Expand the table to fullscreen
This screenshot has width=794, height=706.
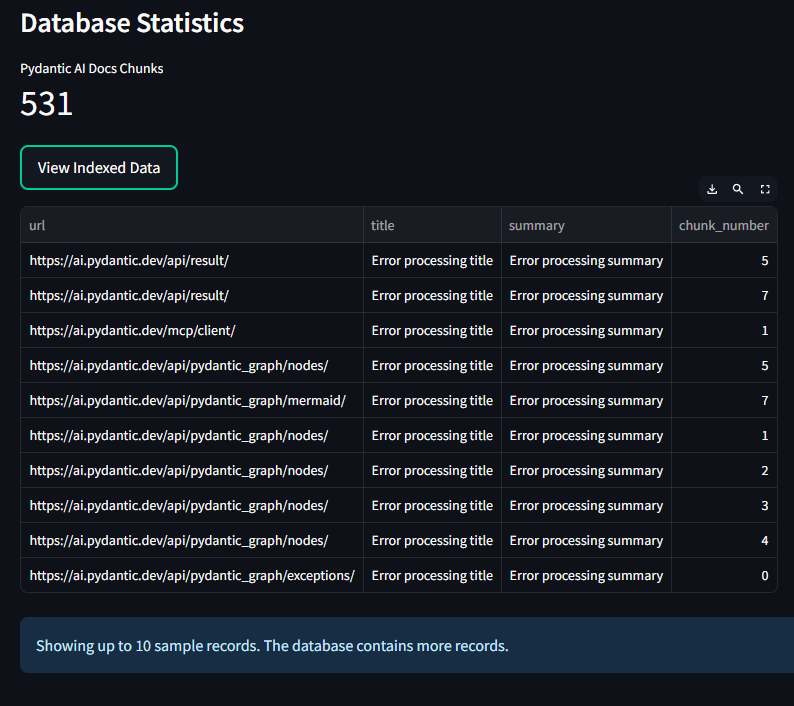[765, 189]
